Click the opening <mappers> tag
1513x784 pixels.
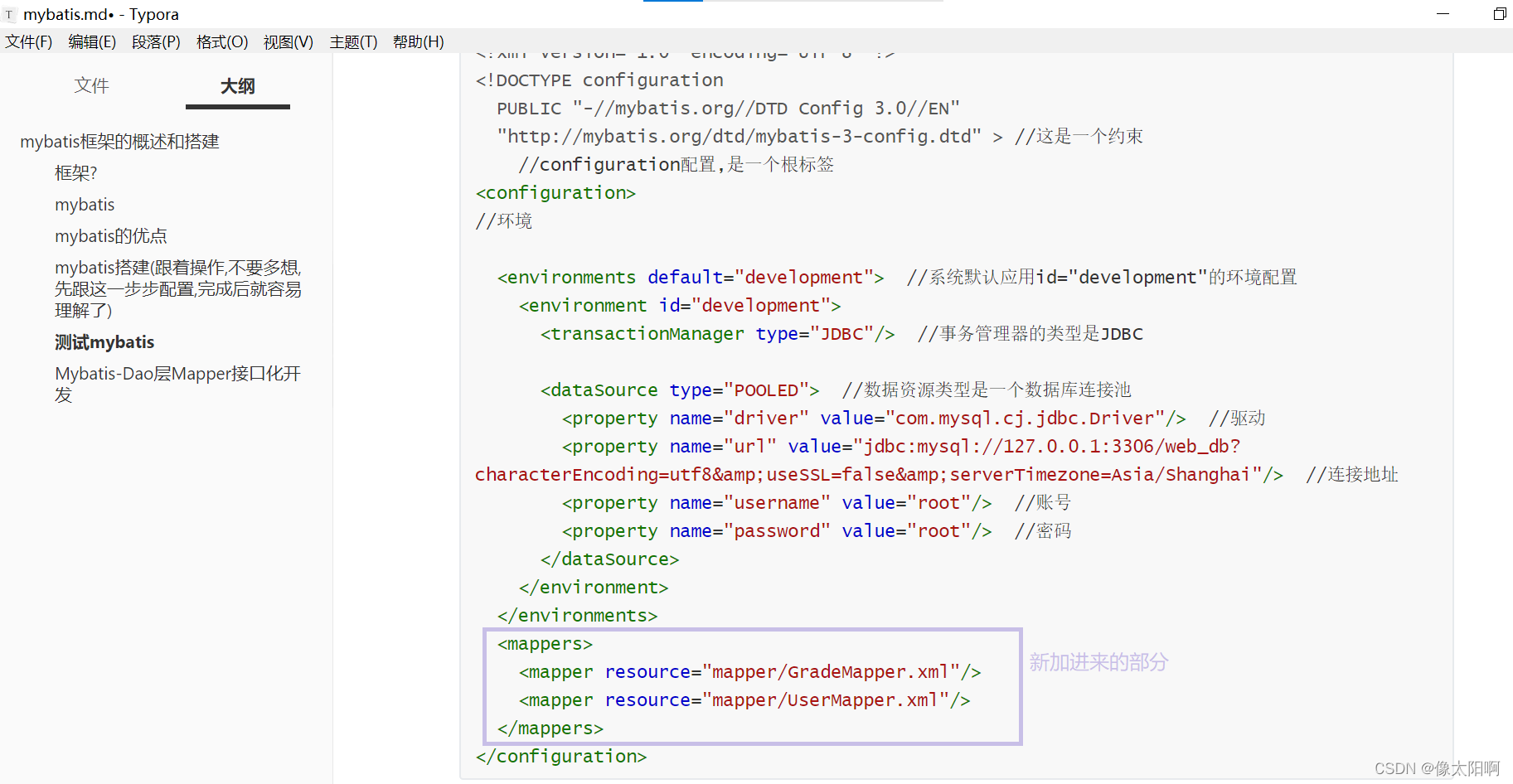[545, 644]
